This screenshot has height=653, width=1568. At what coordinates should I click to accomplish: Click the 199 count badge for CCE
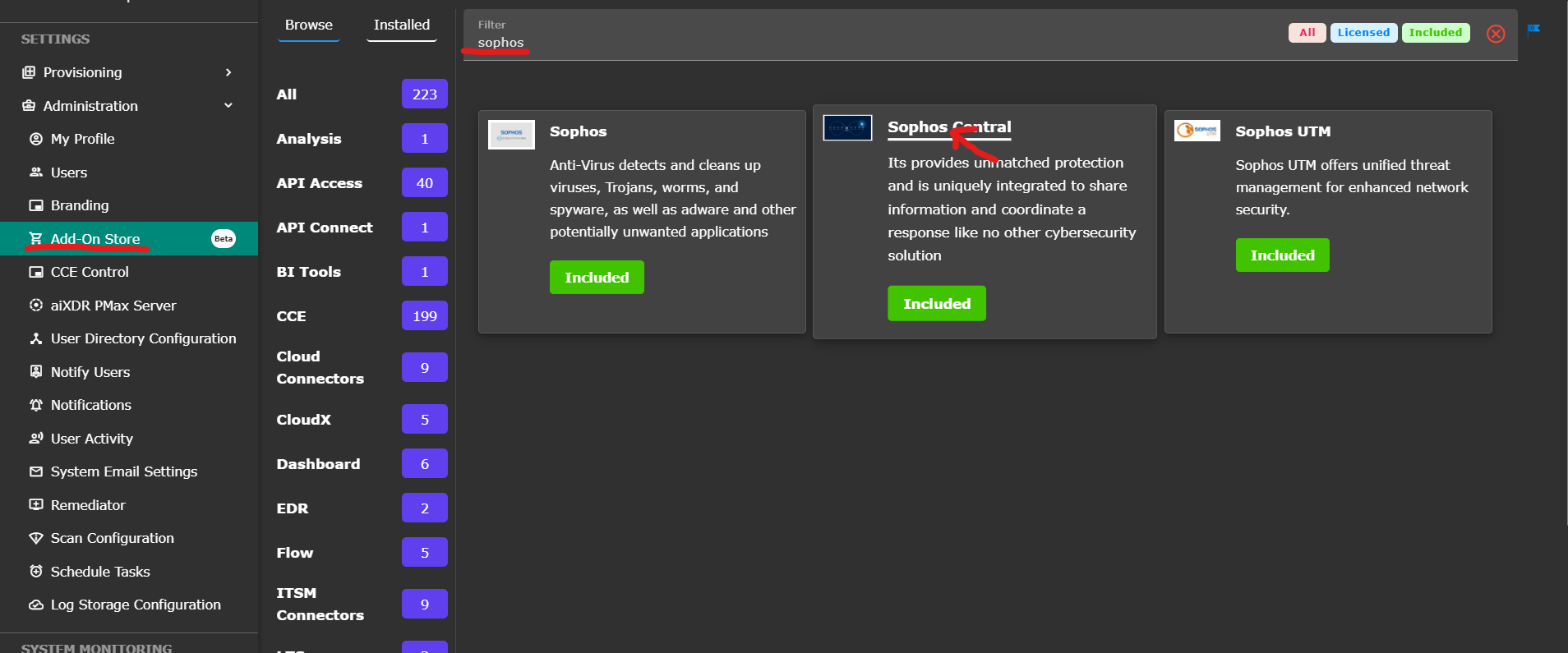point(425,316)
